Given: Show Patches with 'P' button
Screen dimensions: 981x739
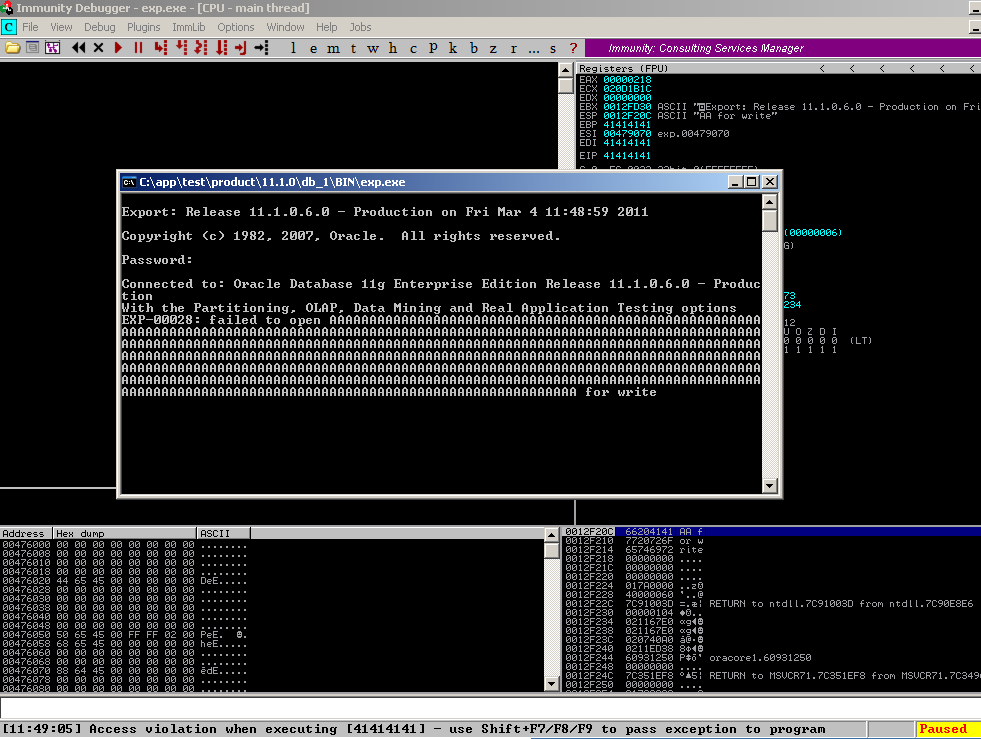Looking at the screenshot, I should tap(433, 48).
